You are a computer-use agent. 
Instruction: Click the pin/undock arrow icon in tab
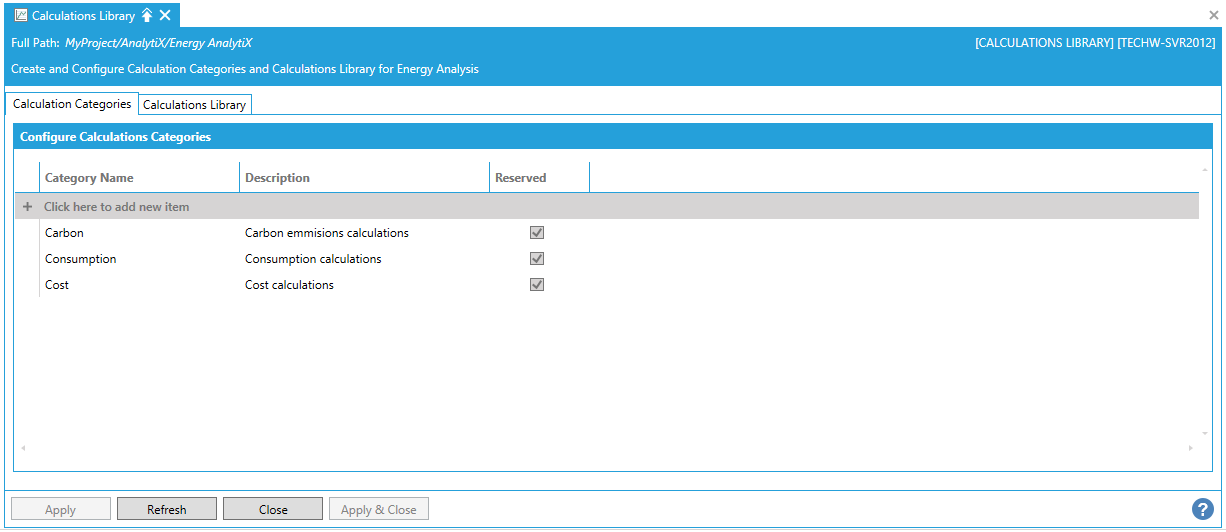[147, 15]
